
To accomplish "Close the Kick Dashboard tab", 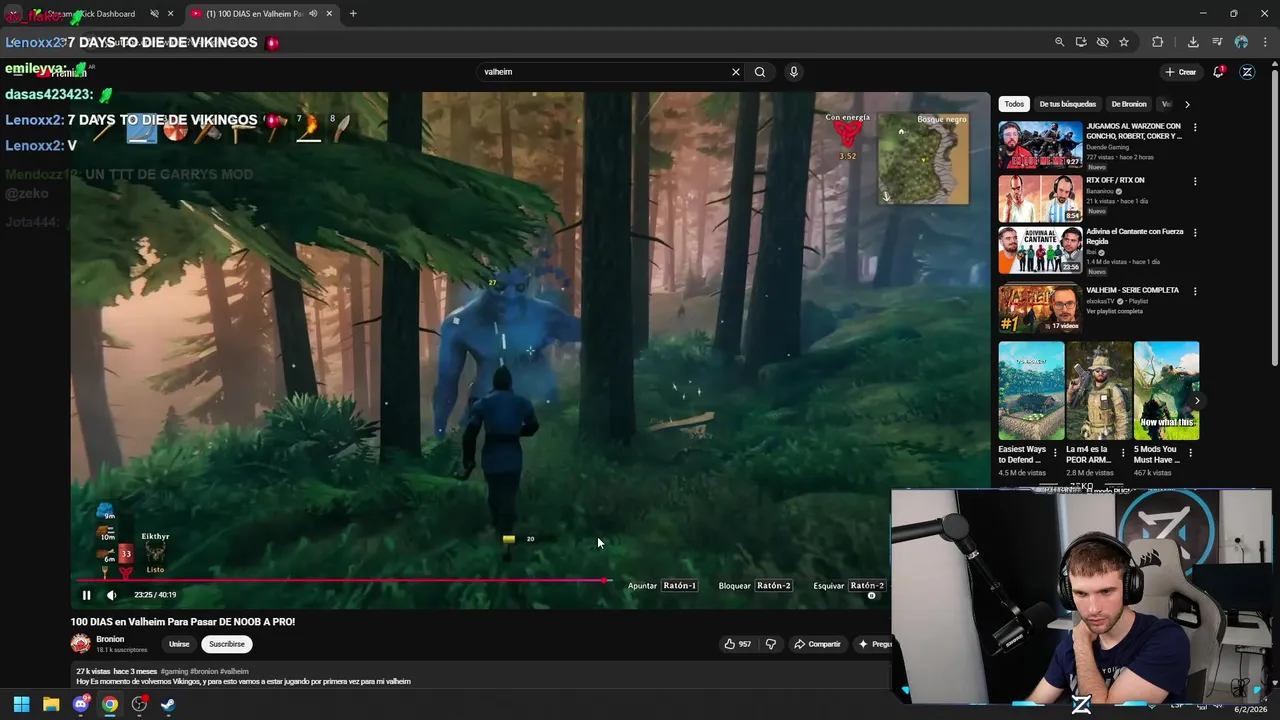I will (171, 14).
